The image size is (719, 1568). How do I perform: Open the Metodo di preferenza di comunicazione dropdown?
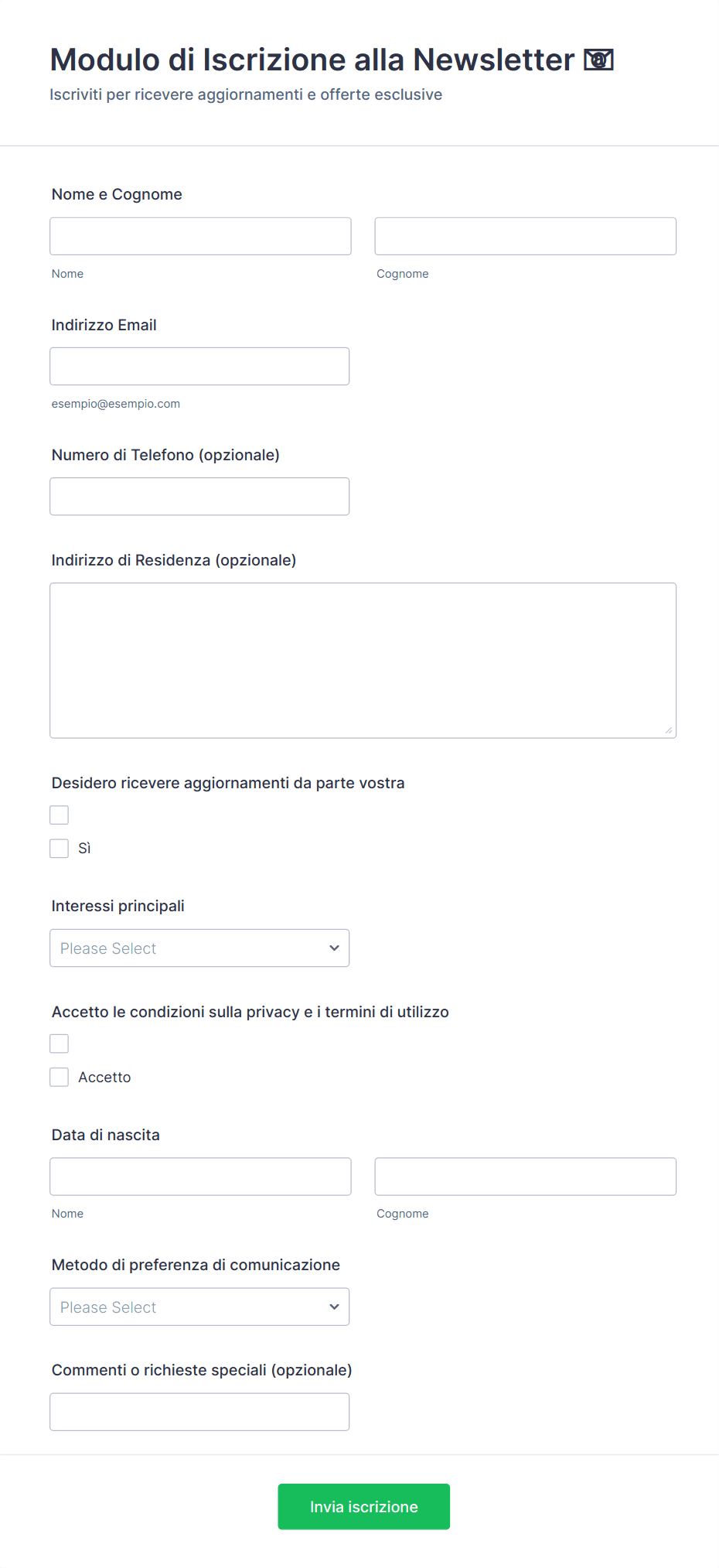pyautogui.click(x=199, y=1307)
